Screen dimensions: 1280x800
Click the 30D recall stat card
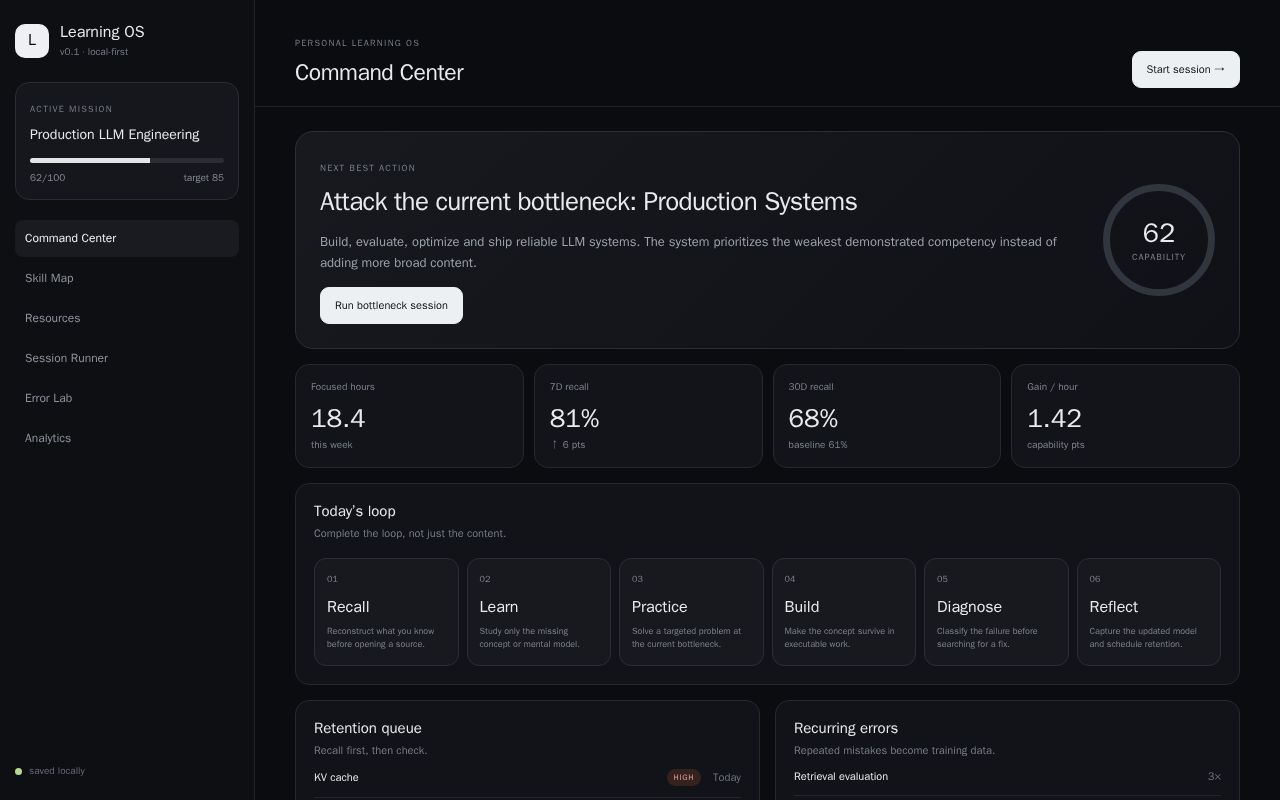click(x=887, y=416)
